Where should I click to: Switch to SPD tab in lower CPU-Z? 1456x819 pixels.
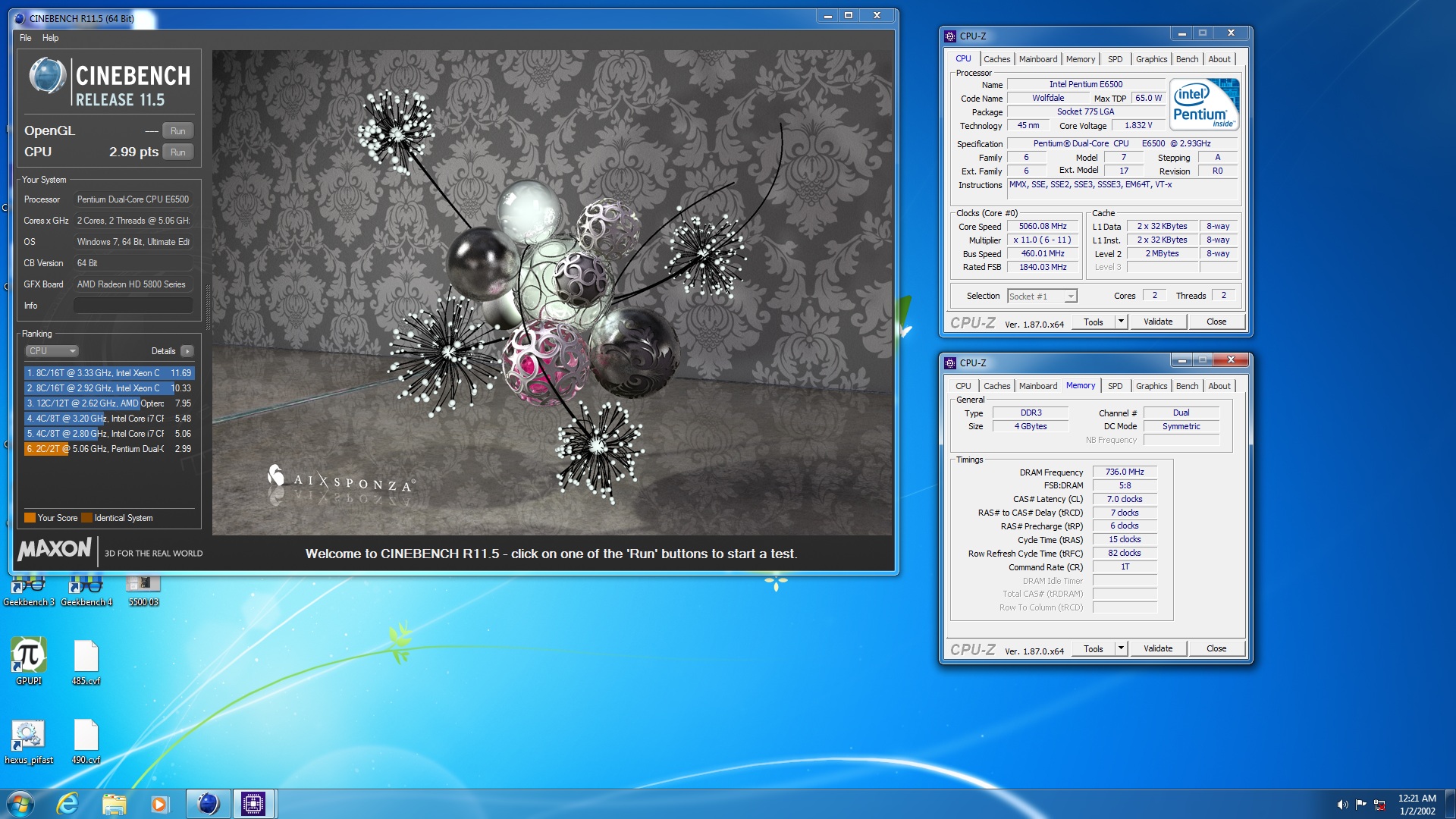(x=1115, y=386)
